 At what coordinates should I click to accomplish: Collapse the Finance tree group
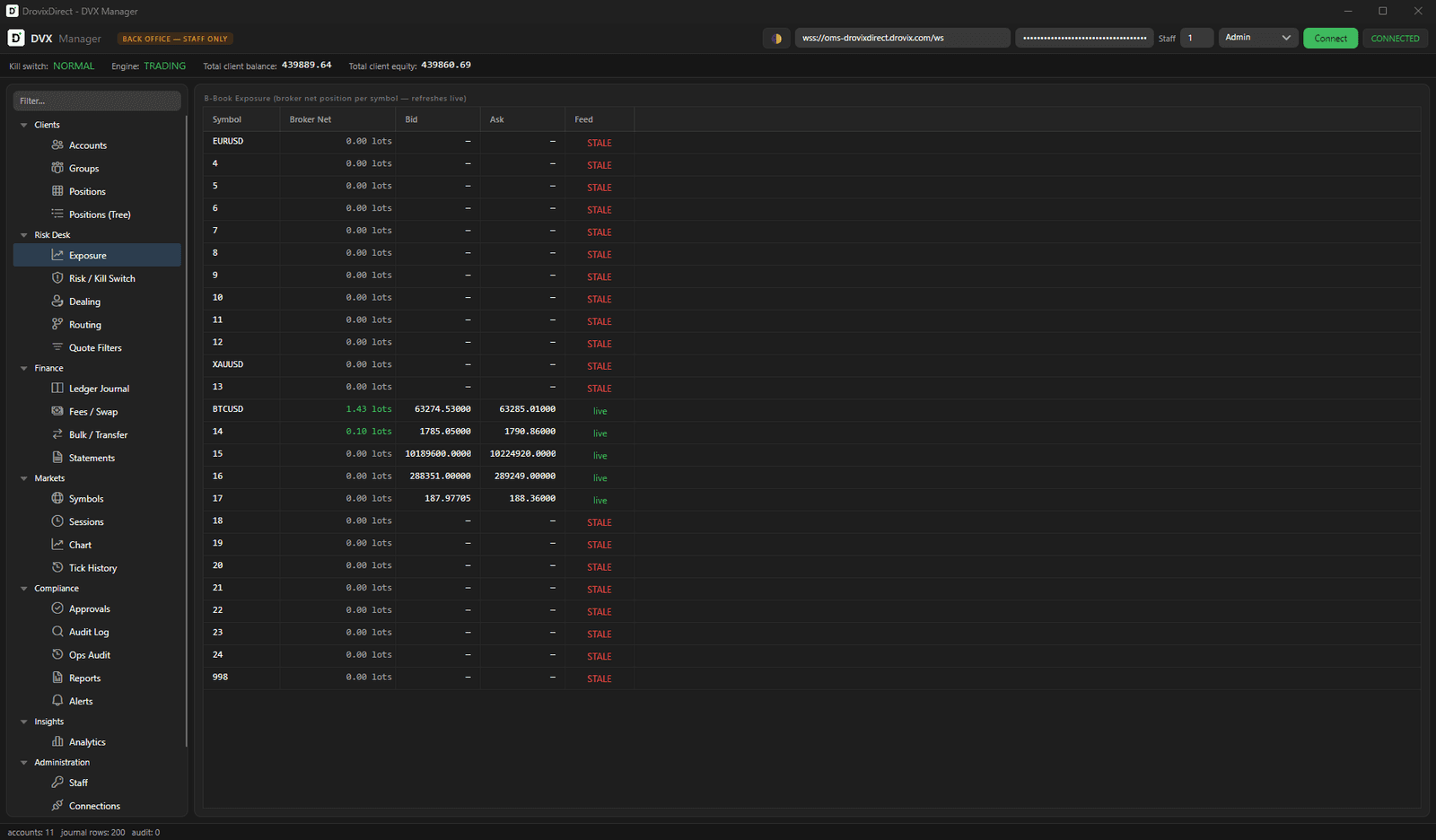click(x=24, y=368)
